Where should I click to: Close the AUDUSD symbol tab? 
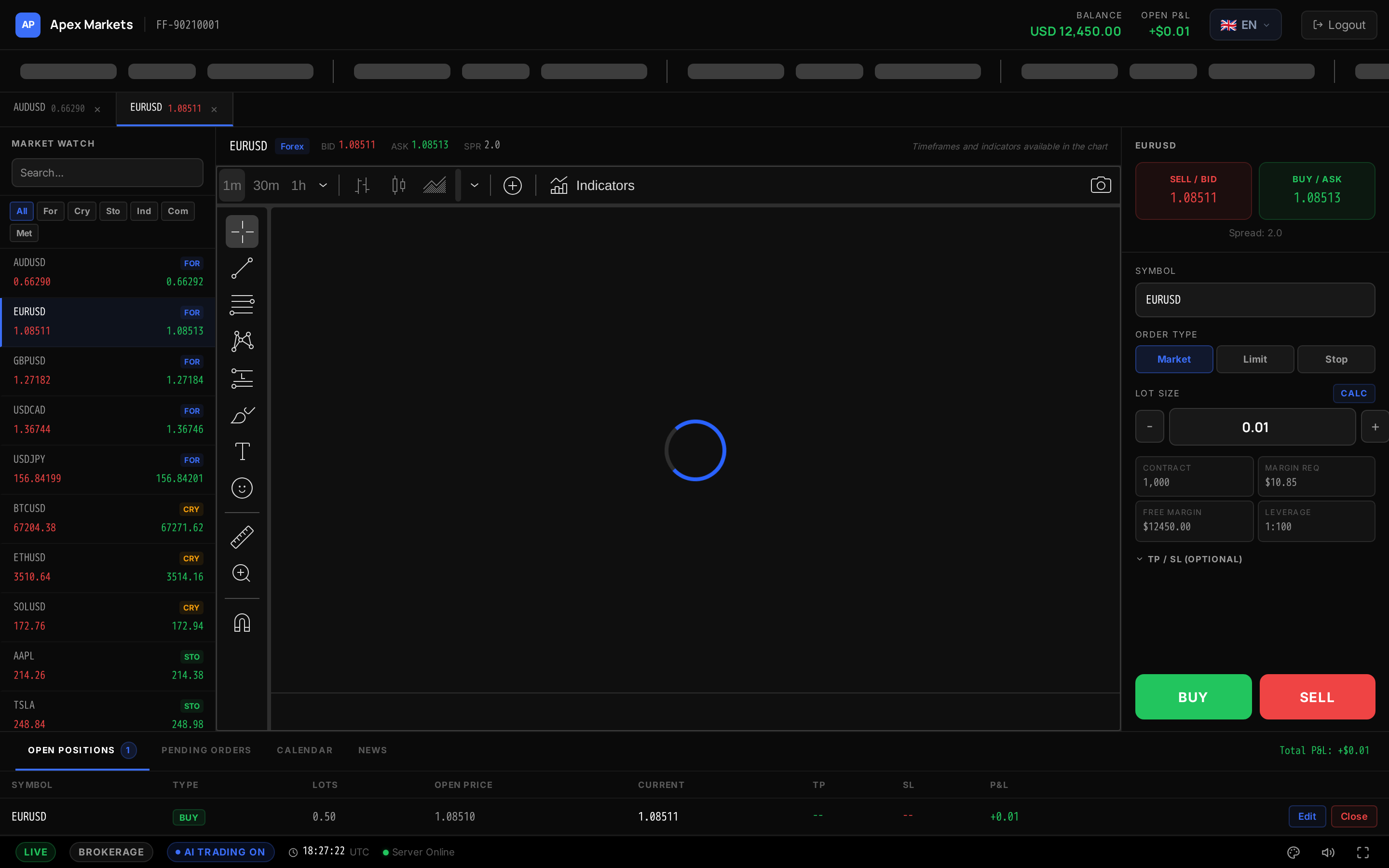pyautogui.click(x=97, y=109)
